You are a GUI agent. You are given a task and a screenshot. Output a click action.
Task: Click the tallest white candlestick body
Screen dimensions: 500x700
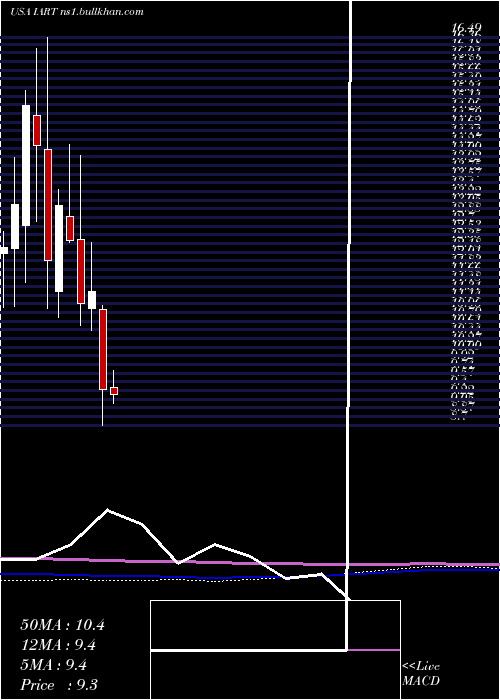(26, 166)
